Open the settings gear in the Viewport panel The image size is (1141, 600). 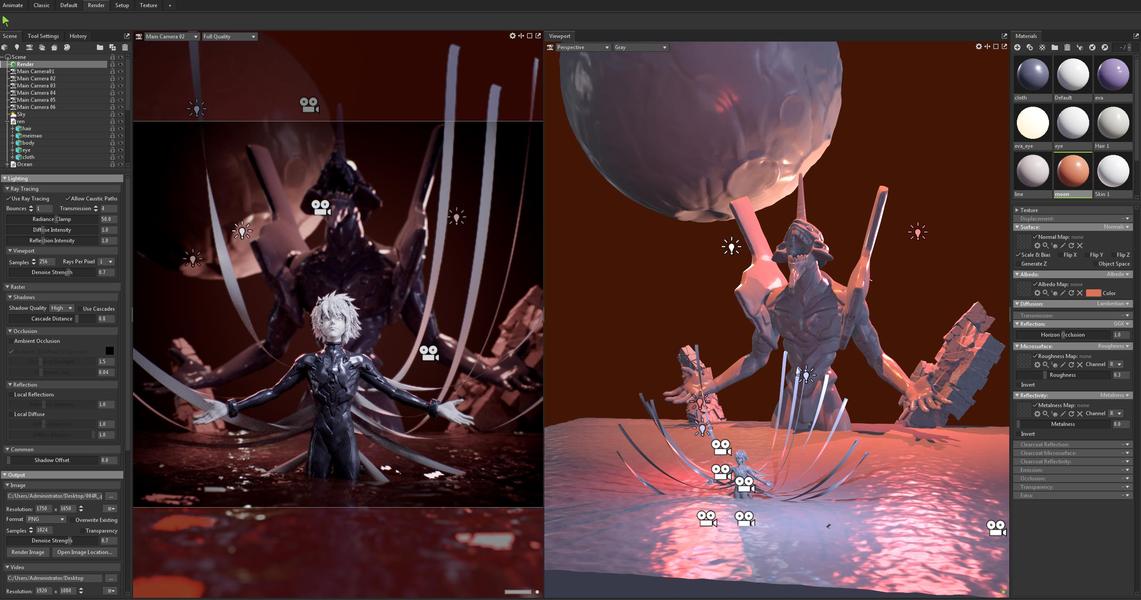point(979,47)
